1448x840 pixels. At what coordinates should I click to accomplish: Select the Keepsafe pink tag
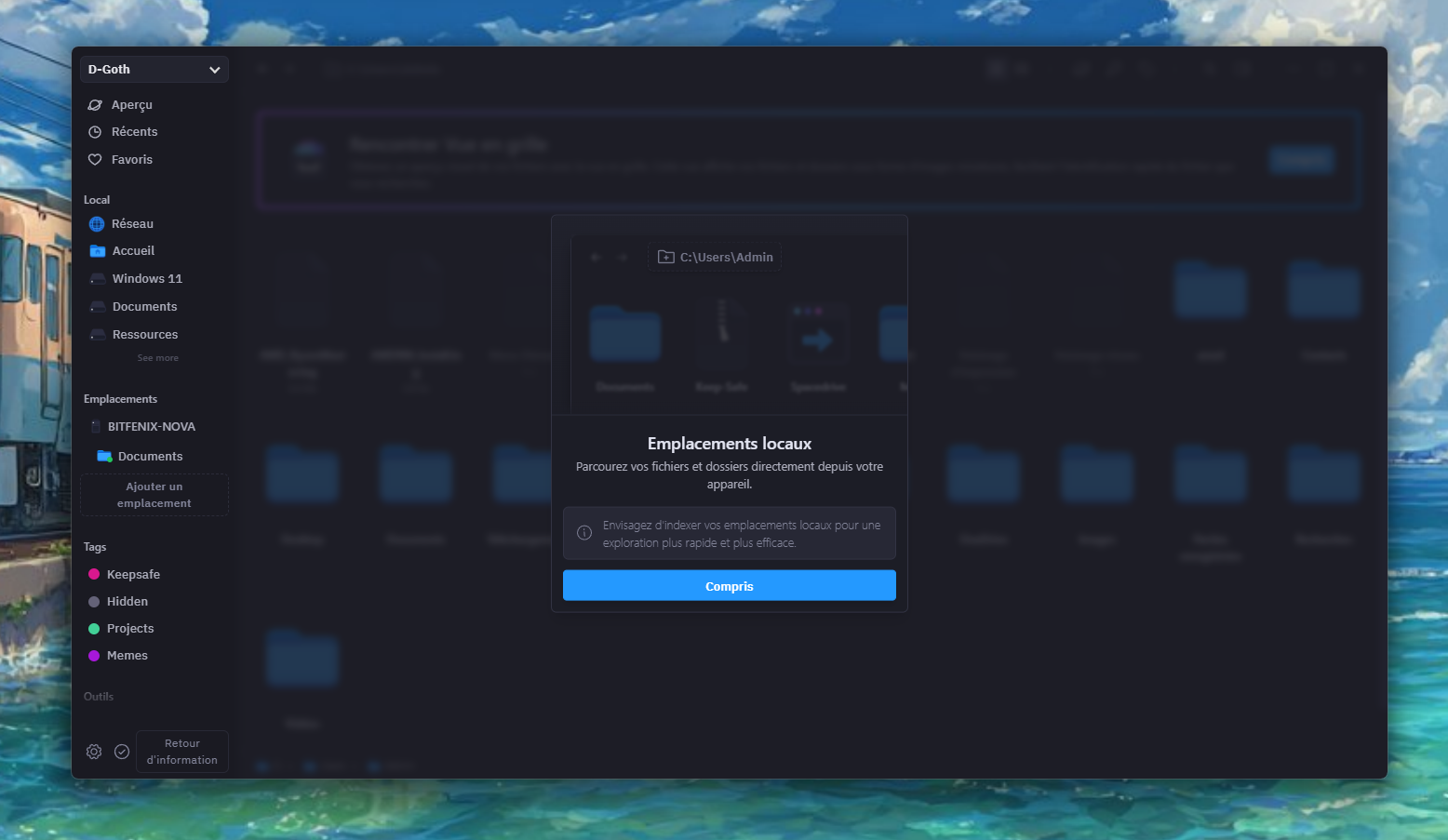click(132, 575)
